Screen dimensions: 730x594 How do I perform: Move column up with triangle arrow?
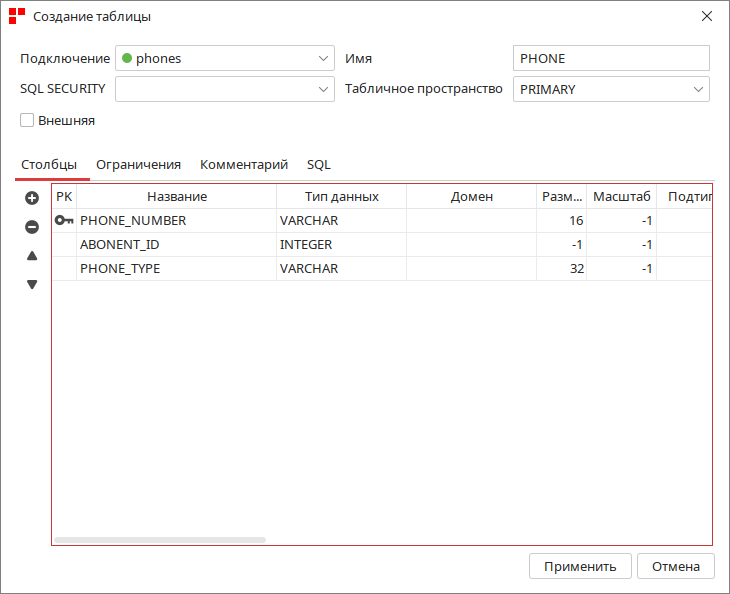32,256
